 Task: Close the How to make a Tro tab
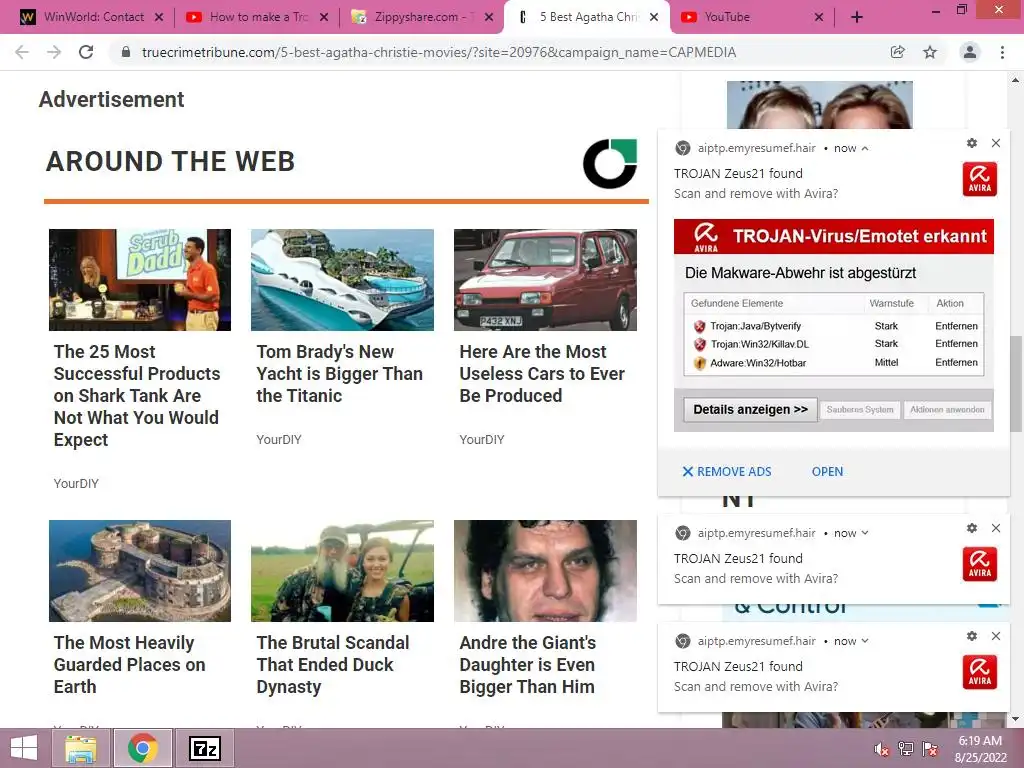click(324, 18)
